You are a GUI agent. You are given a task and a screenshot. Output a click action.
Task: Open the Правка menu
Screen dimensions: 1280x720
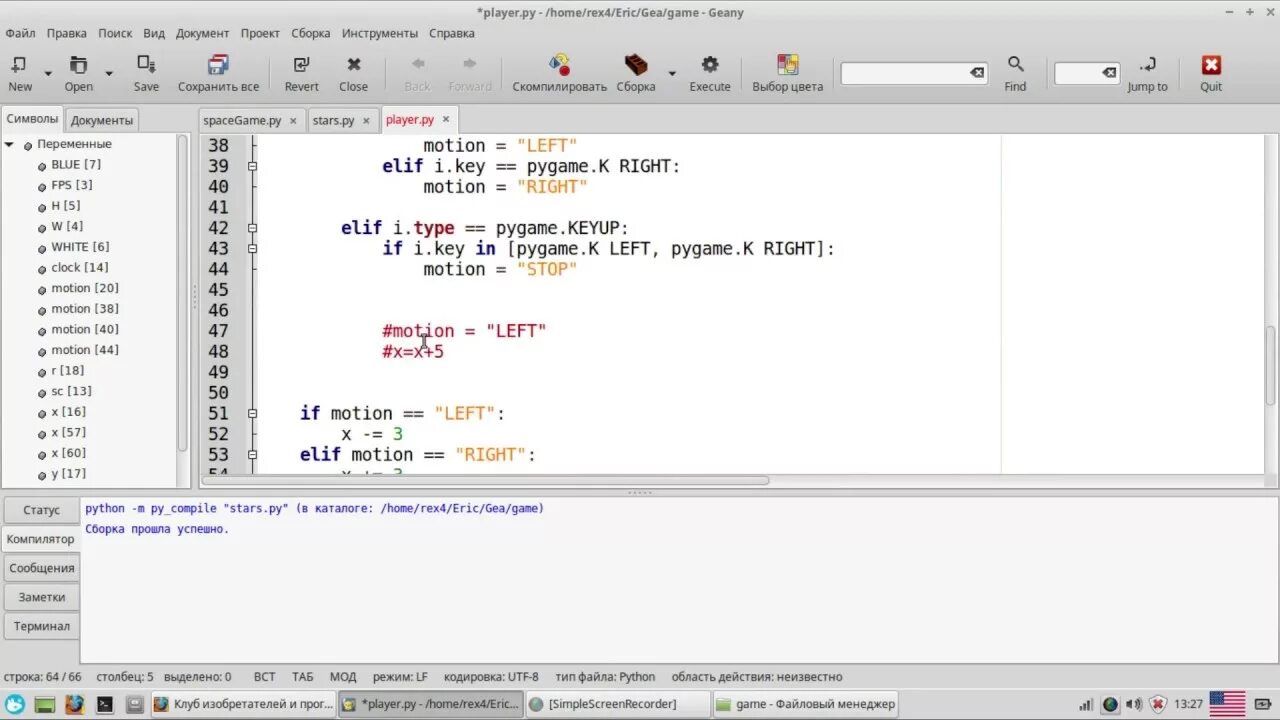click(67, 33)
